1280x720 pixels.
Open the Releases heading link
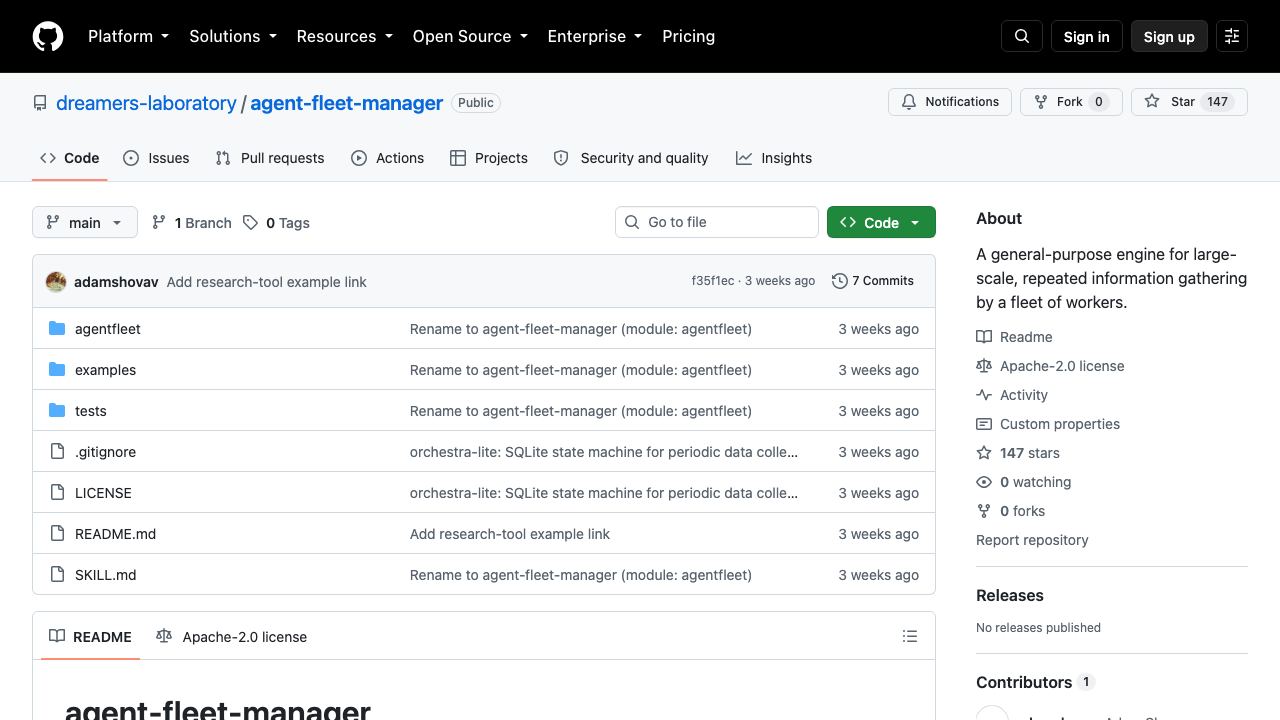point(1010,595)
